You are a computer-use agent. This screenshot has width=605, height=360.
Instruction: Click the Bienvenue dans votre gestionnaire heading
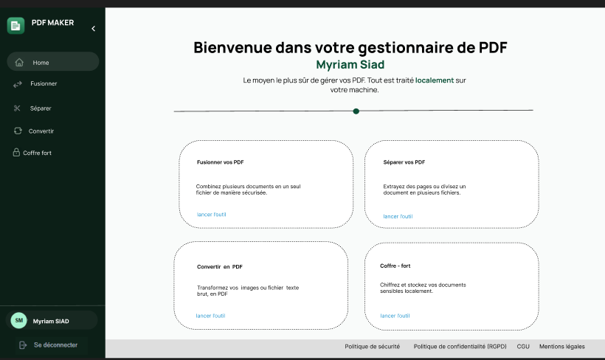click(350, 47)
